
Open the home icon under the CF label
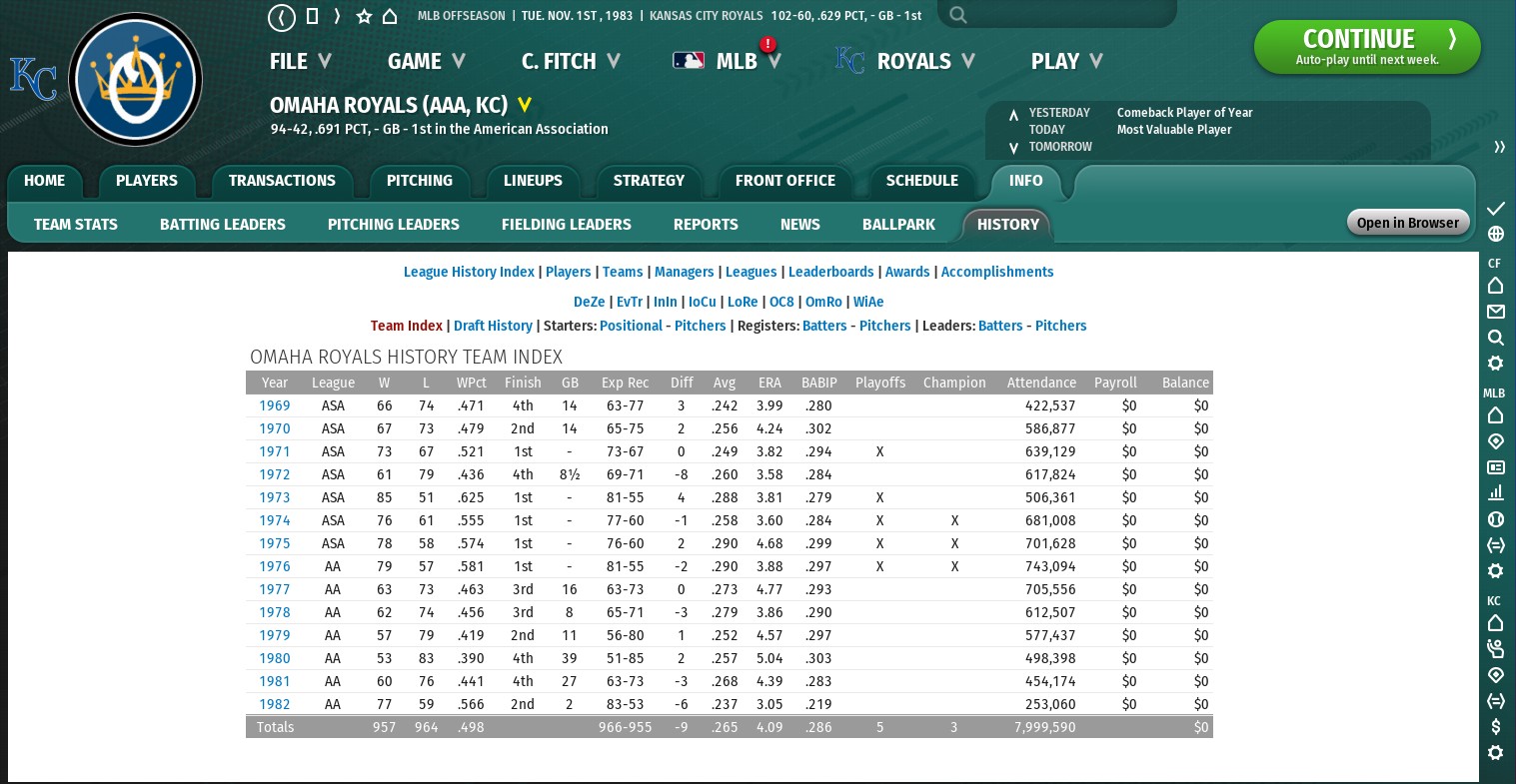click(1495, 286)
